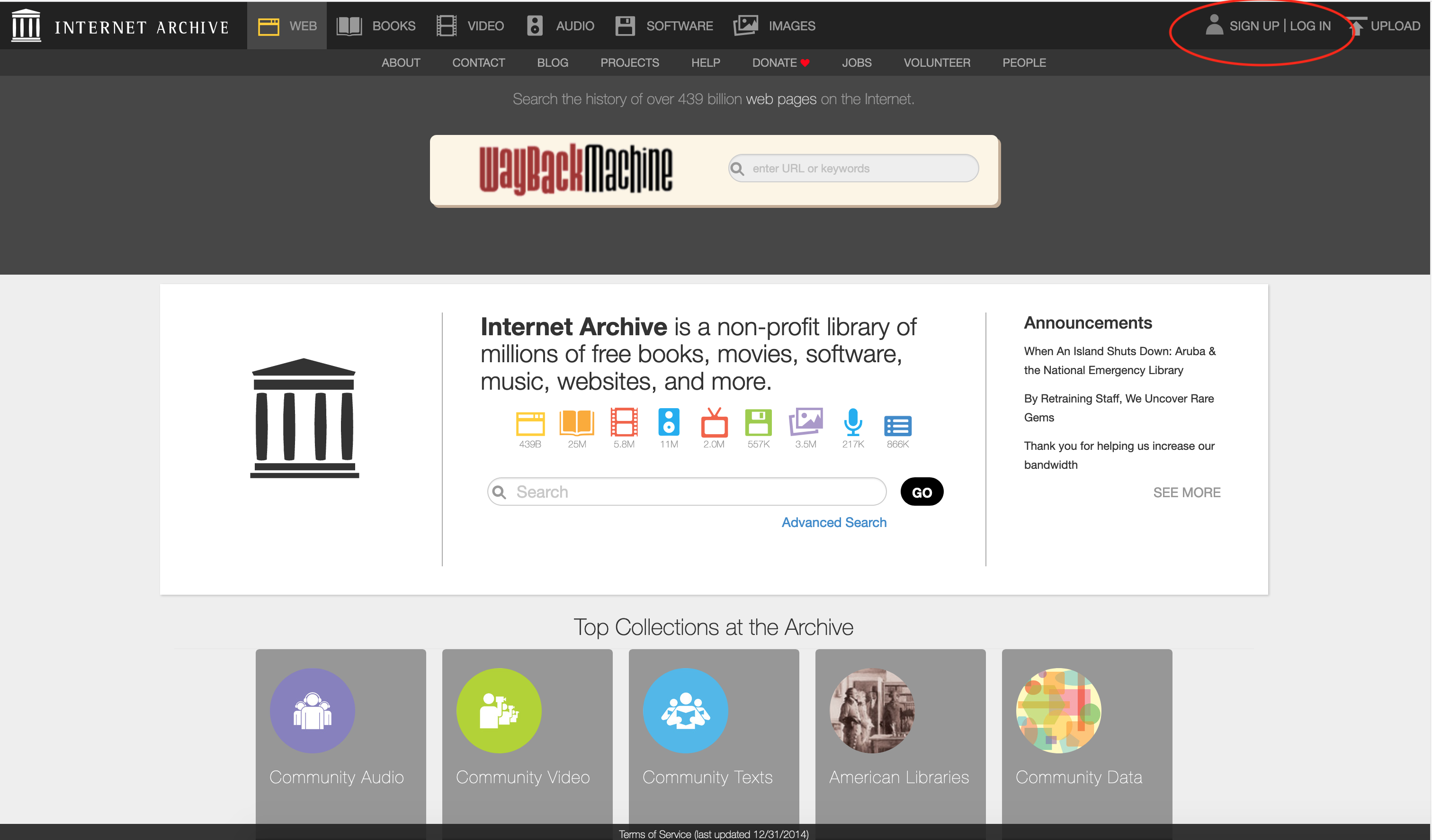Click the Internet Archive logo in header
Image resolution: width=1432 pixels, height=840 pixels.
click(26, 26)
